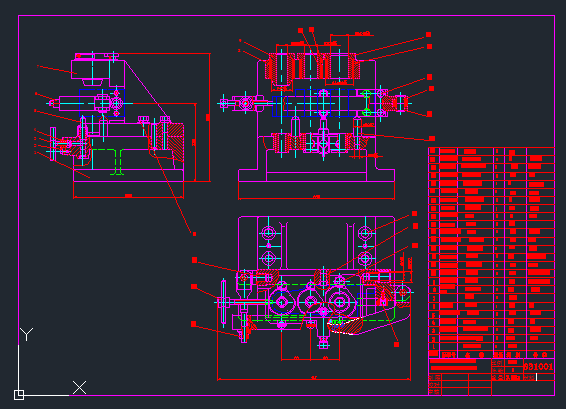Select the plan view with three circular clamps

(313, 298)
